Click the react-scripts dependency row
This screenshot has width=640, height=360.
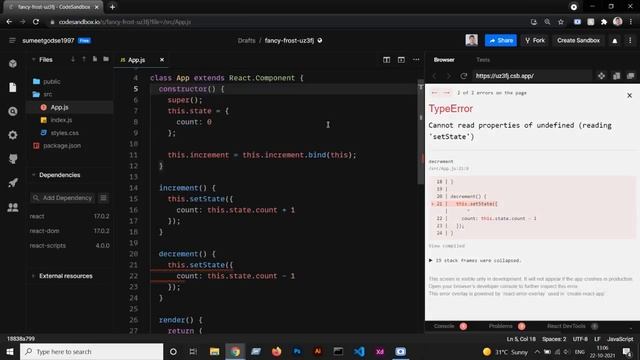tap(69, 245)
